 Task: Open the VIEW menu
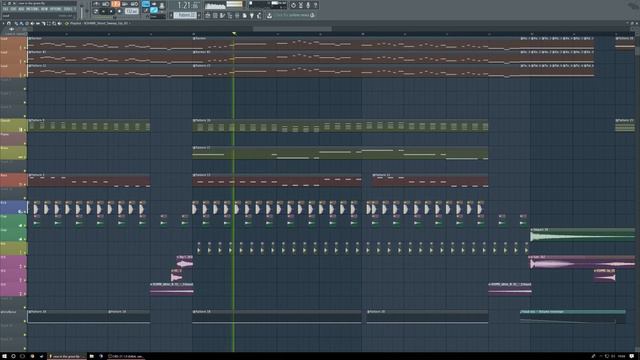[44, 9]
